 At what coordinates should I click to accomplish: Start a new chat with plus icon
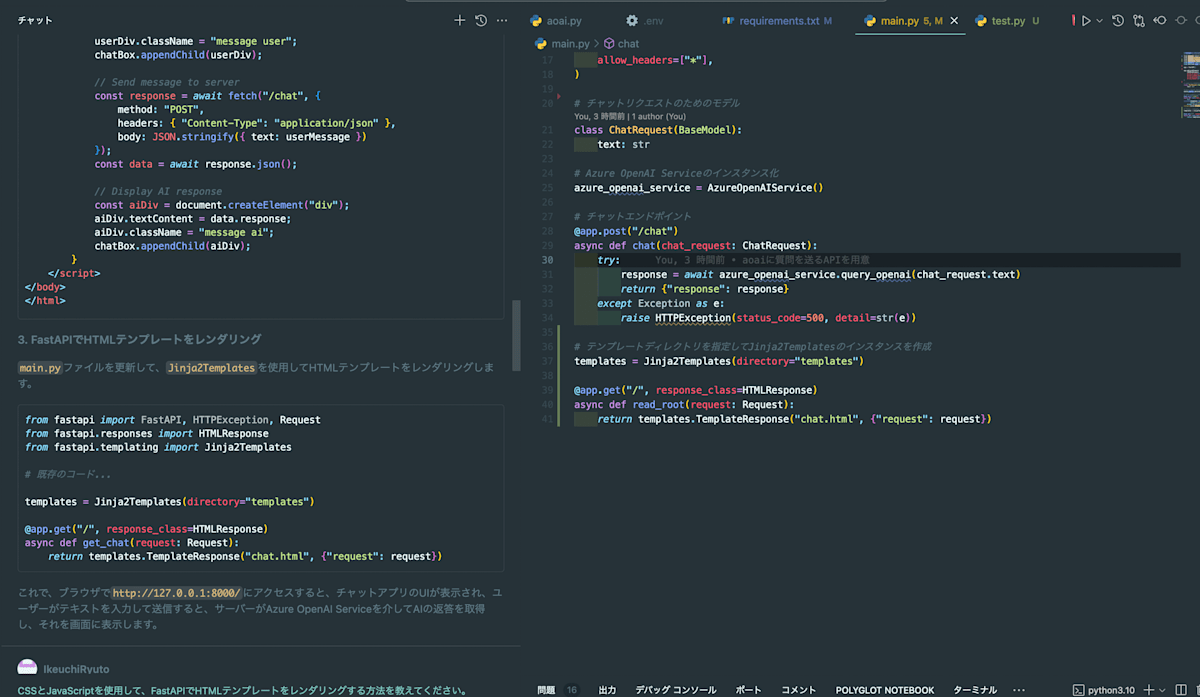click(459, 20)
